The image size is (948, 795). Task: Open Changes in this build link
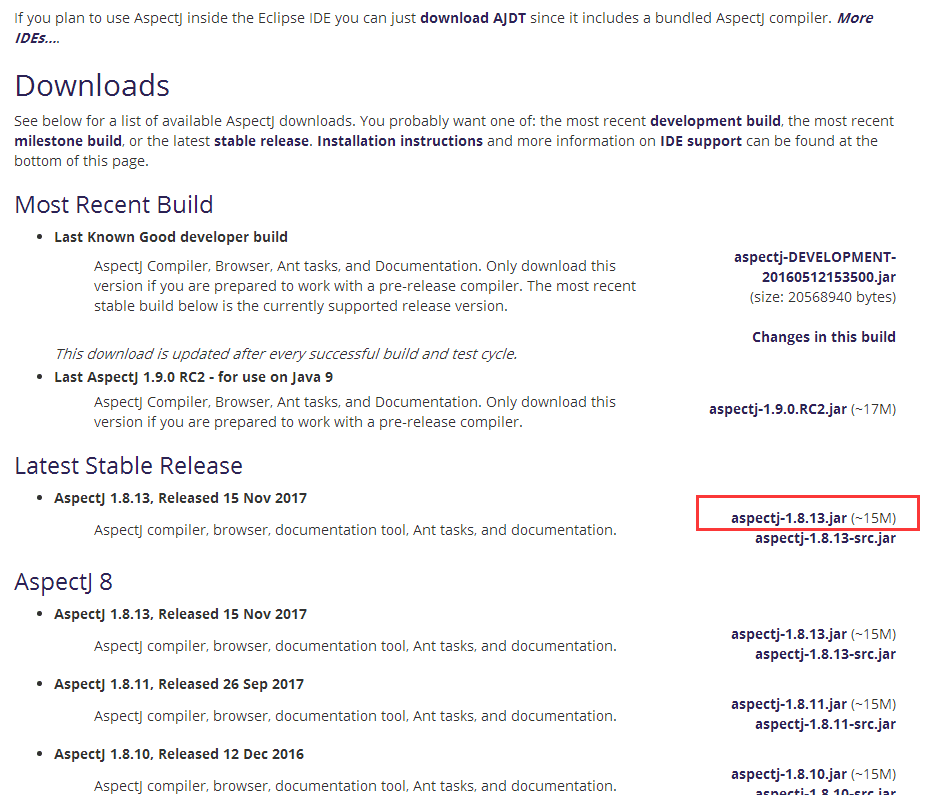click(824, 337)
